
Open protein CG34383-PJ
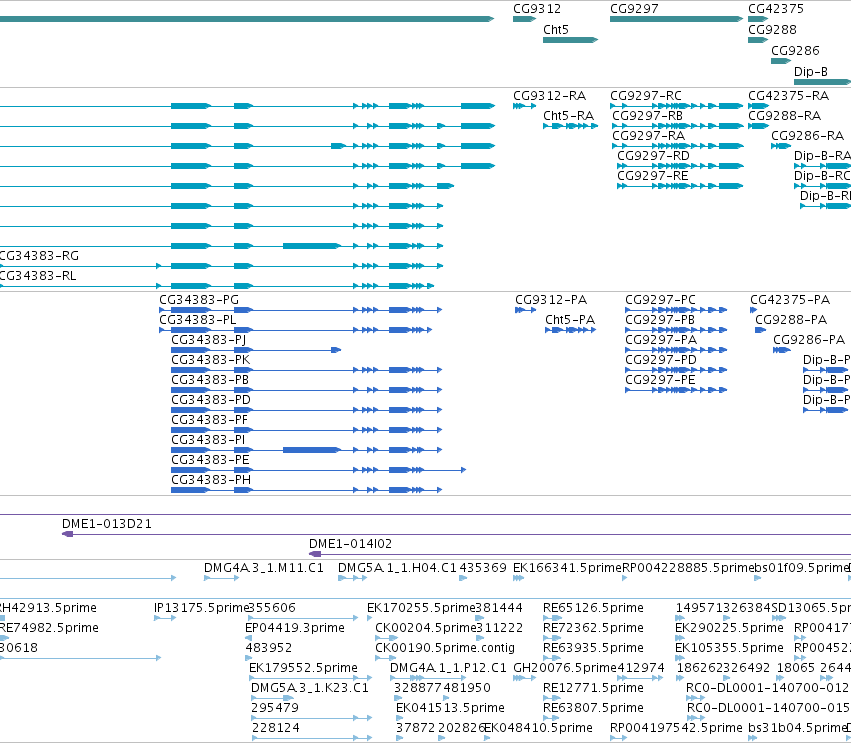click(208, 340)
